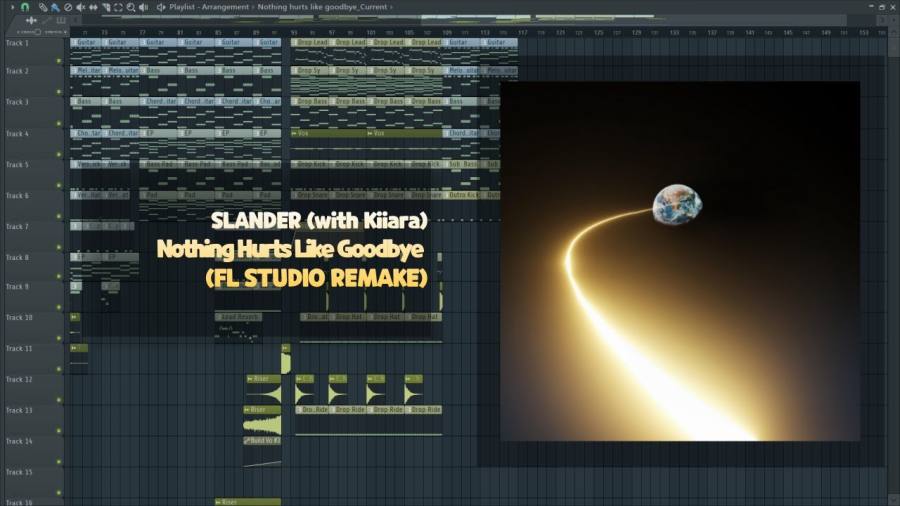Toggle the mute dot for Track 9
The height and width of the screenshot is (506, 900).
(59, 308)
